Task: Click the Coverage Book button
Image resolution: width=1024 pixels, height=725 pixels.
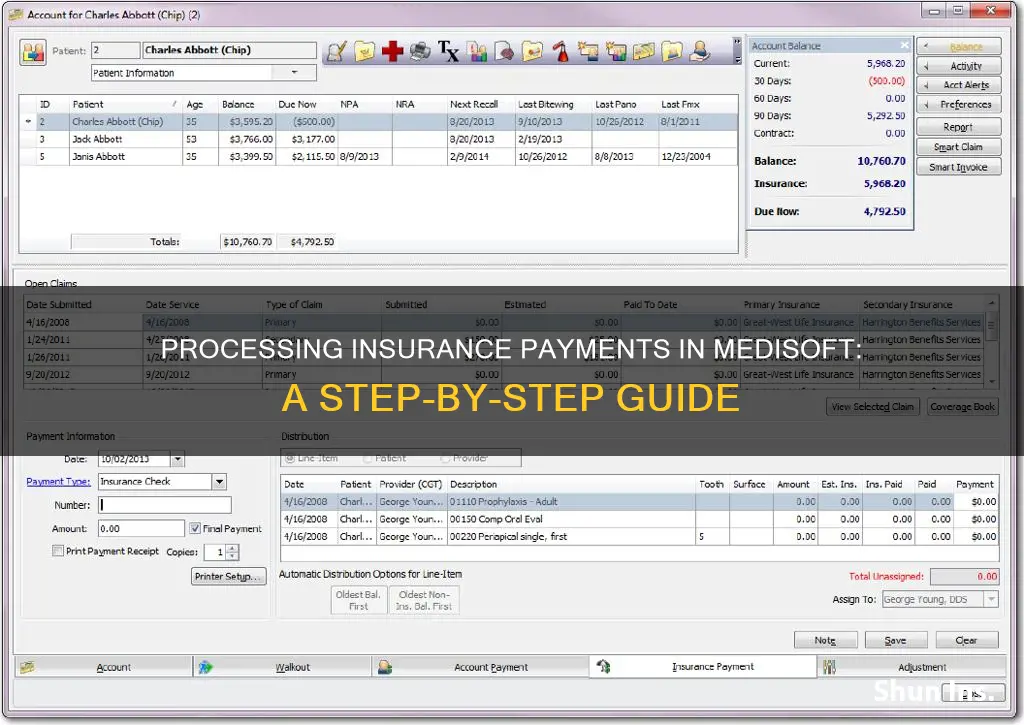Action: coord(963,406)
